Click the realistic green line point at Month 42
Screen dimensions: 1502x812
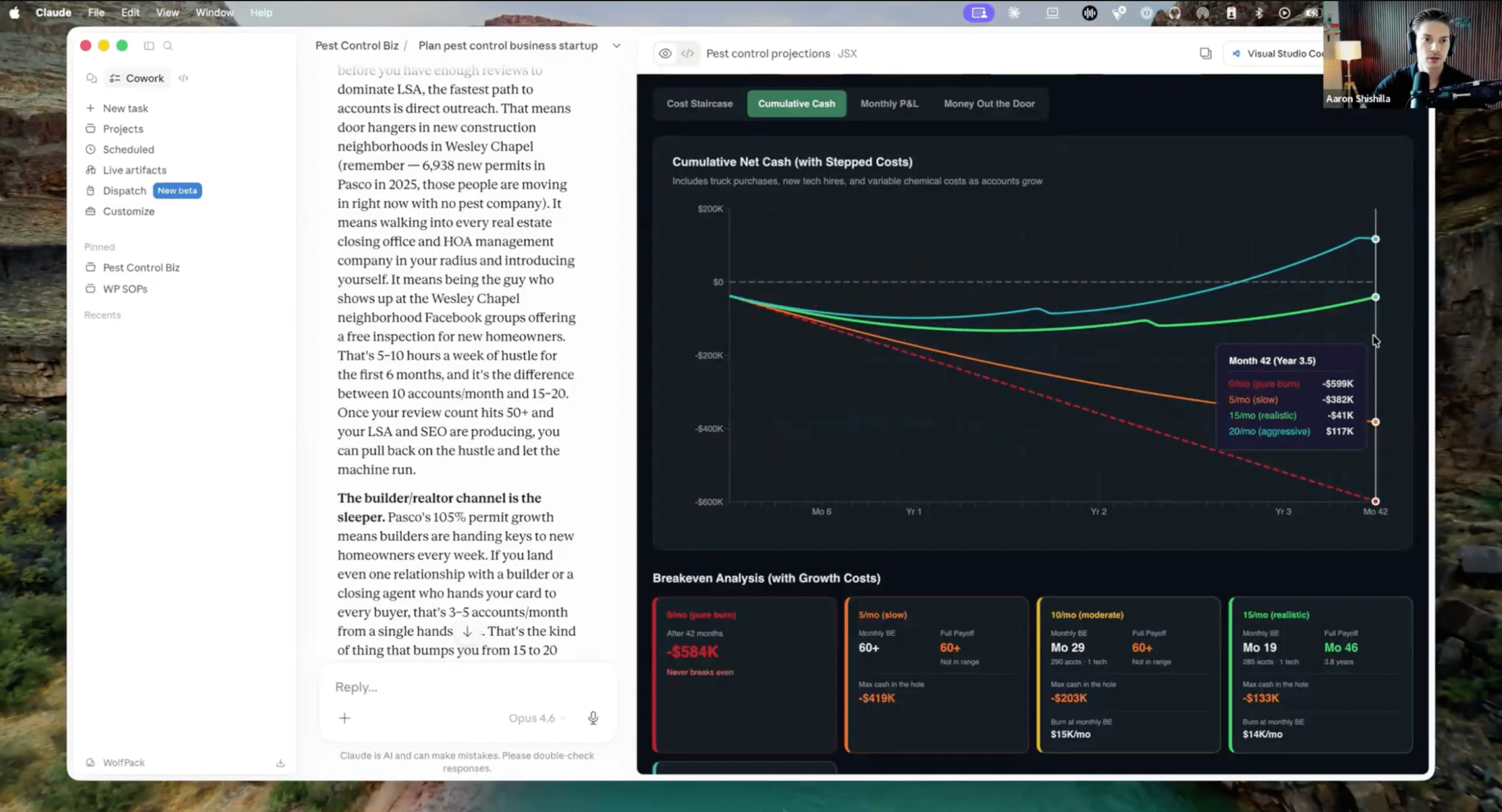[1375, 297]
